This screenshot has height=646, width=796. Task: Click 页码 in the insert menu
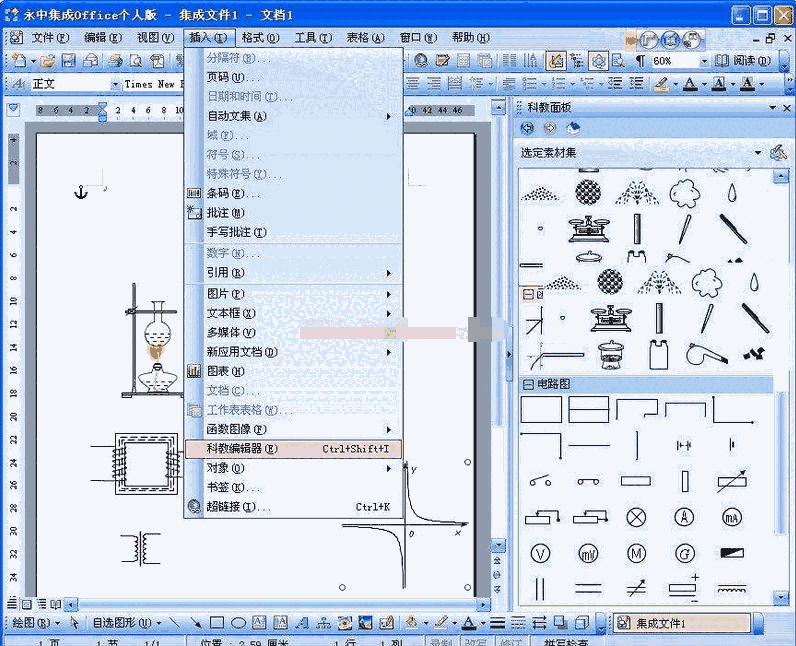coord(293,77)
